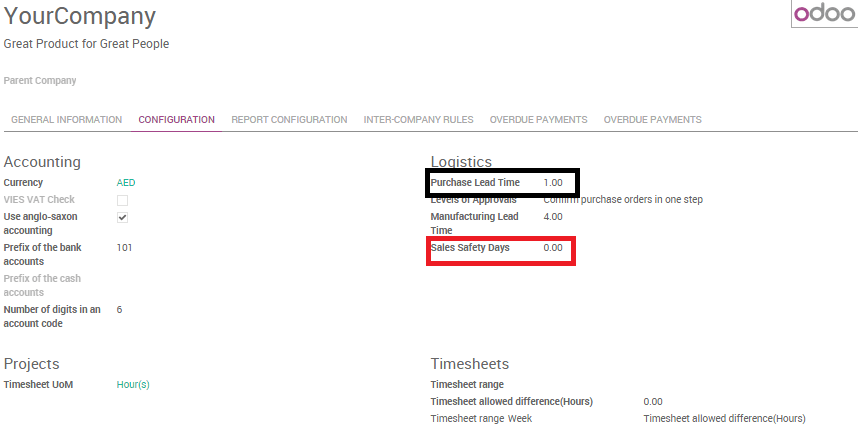Switch to the General Information tab
The height and width of the screenshot is (428, 858).
[x=66, y=120]
